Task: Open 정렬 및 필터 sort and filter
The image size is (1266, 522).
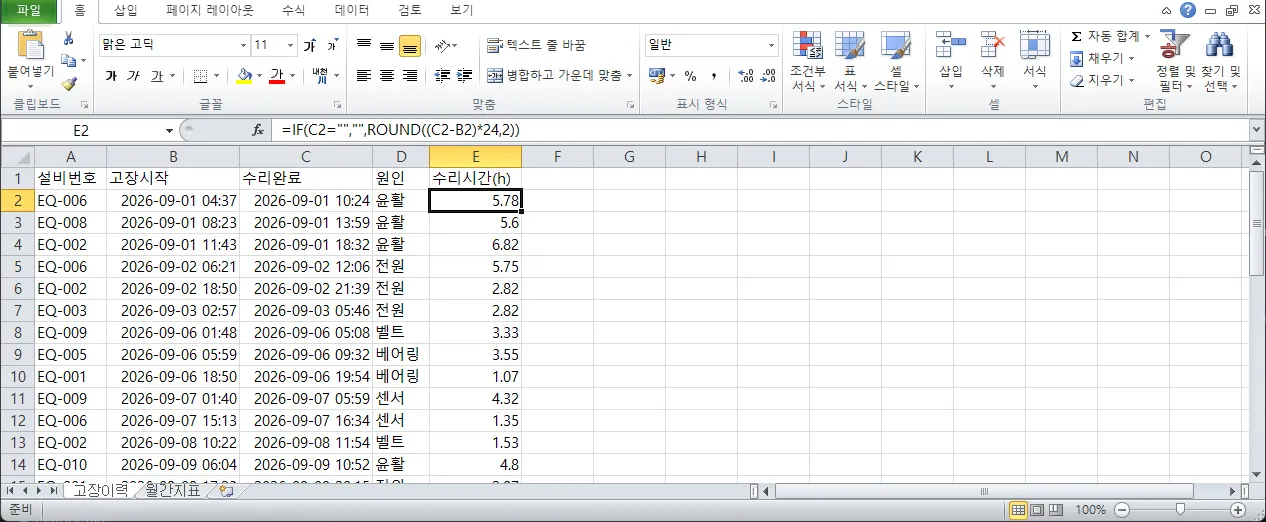Action: [1175, 62]
